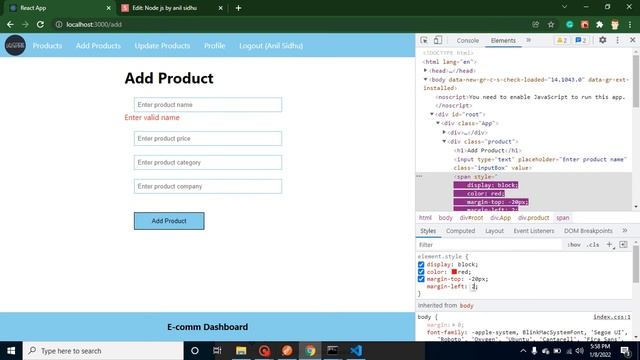Viewport: 640px width, 360px height.
Task: Collapse the div class App node
Action: pyautogui.click(x=438, y=123)
